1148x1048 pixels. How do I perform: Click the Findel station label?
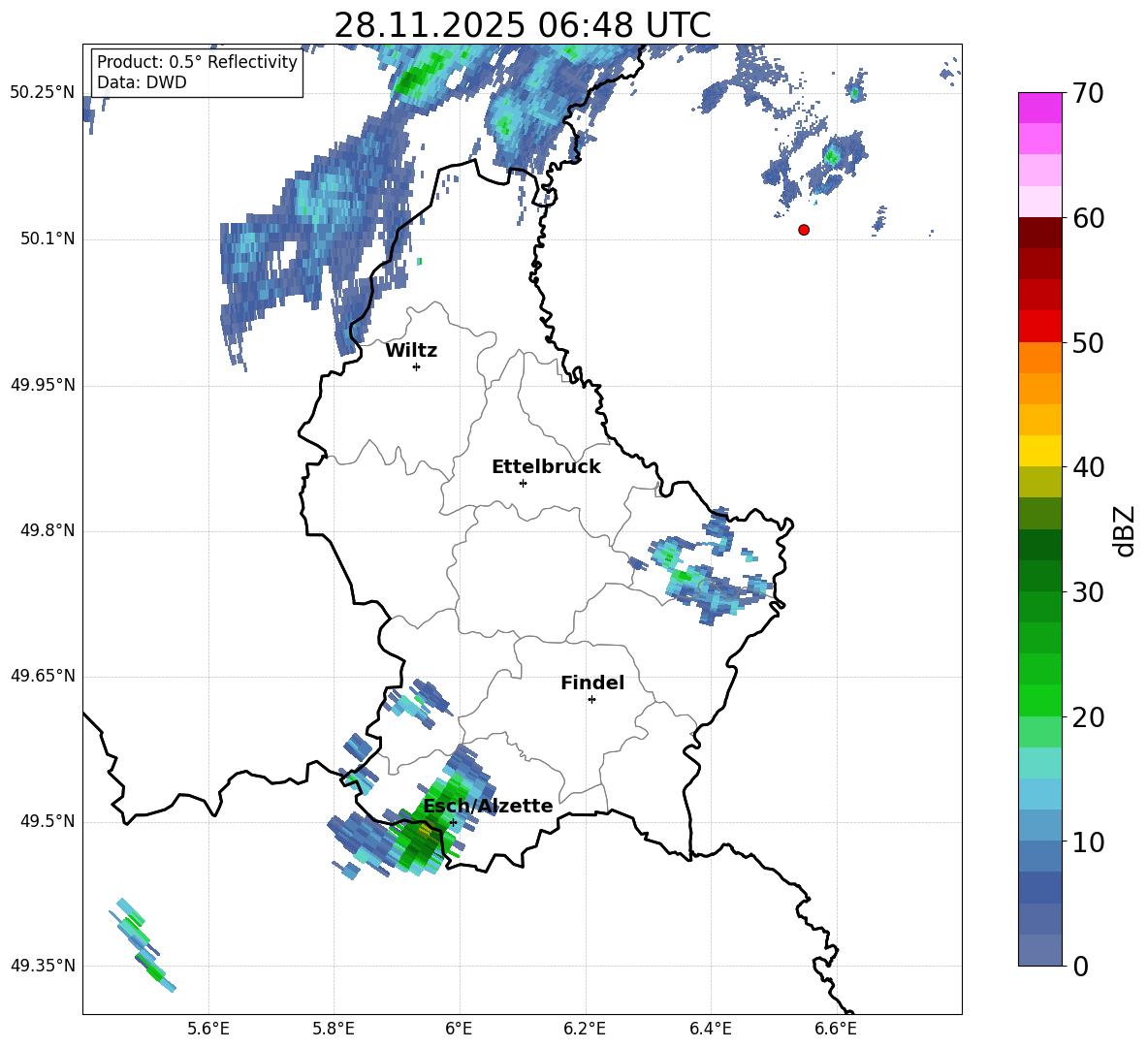592,683
